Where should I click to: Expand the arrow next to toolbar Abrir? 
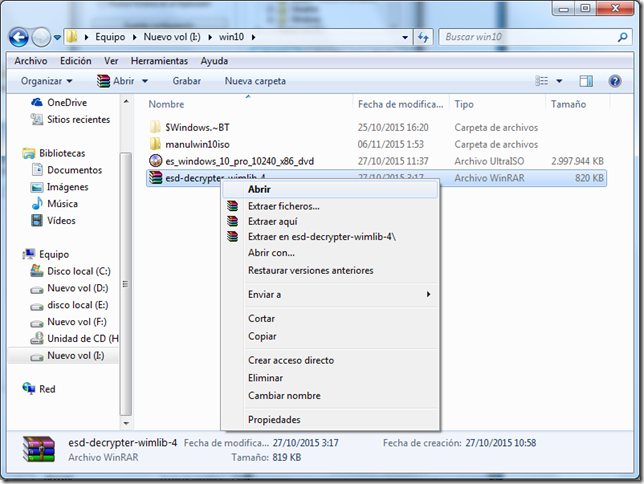[x=145, y=81]
